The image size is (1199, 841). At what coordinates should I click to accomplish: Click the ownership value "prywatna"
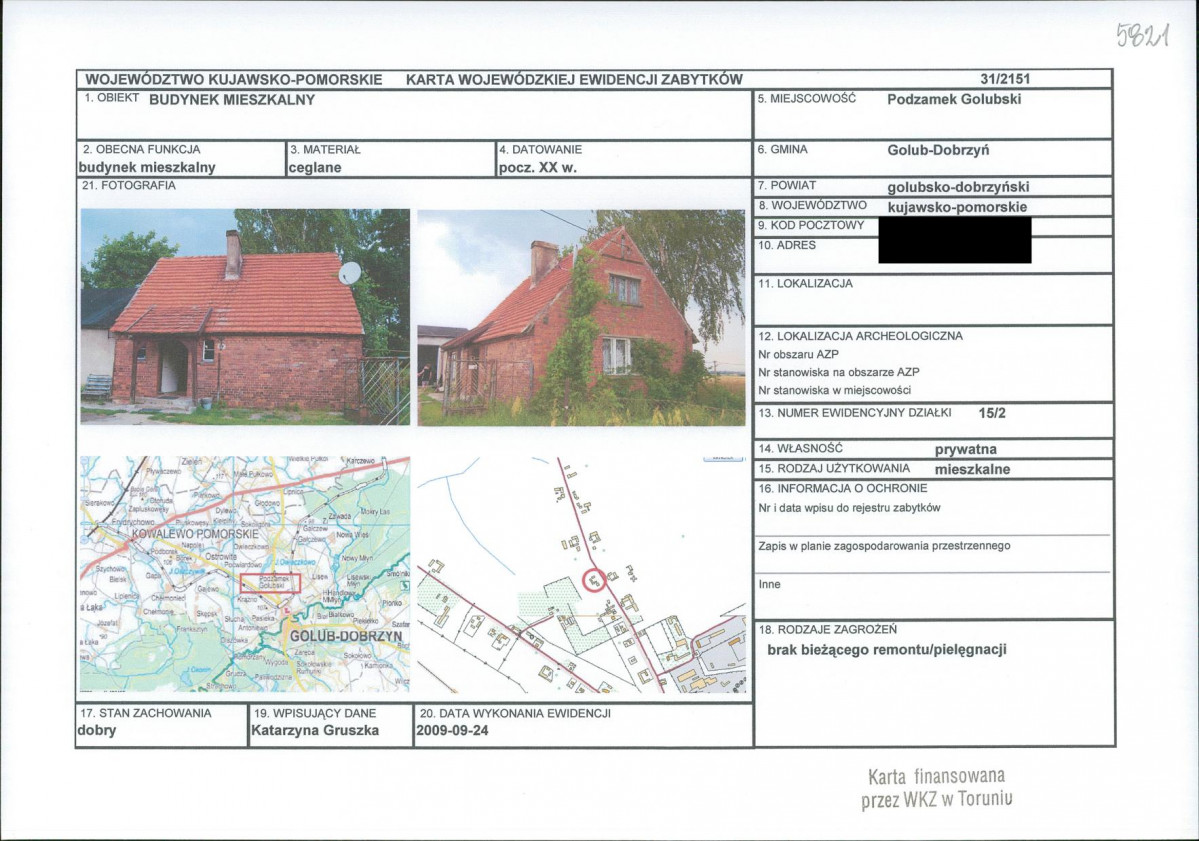(x=966, y=450)
